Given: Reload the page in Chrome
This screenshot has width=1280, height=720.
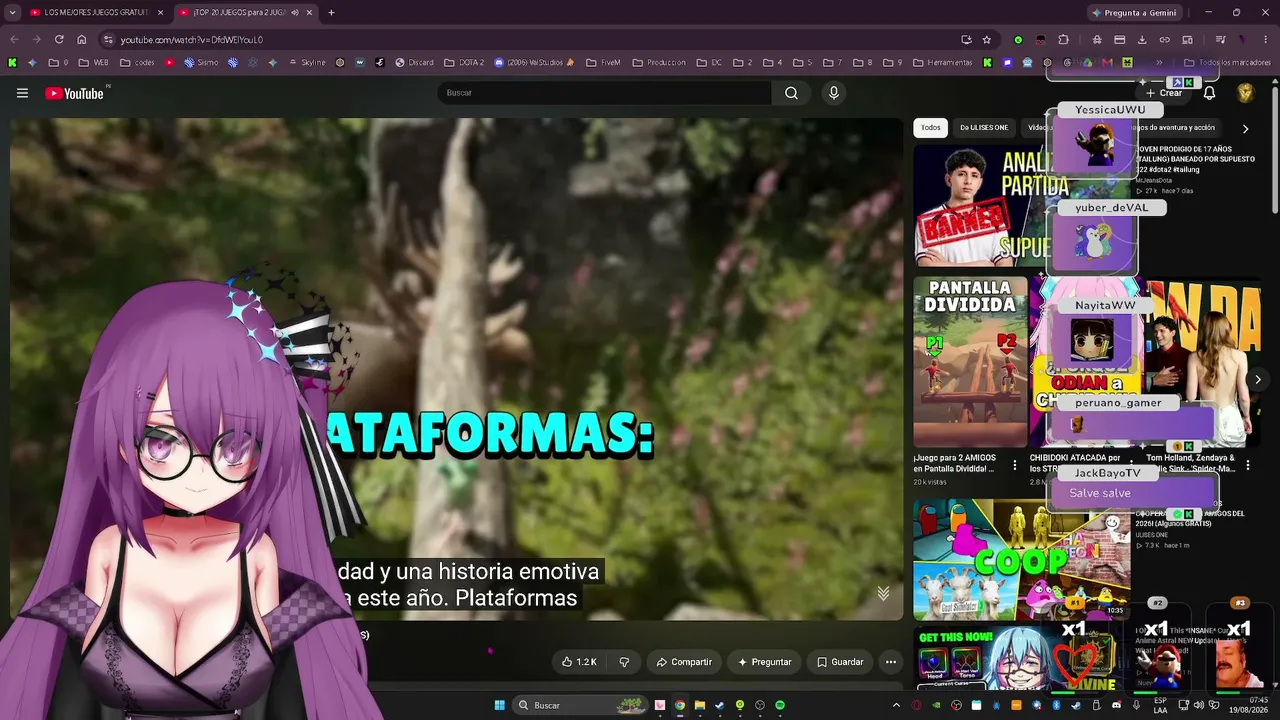Looking at the screenshot, I should click(x=59, y=40).
